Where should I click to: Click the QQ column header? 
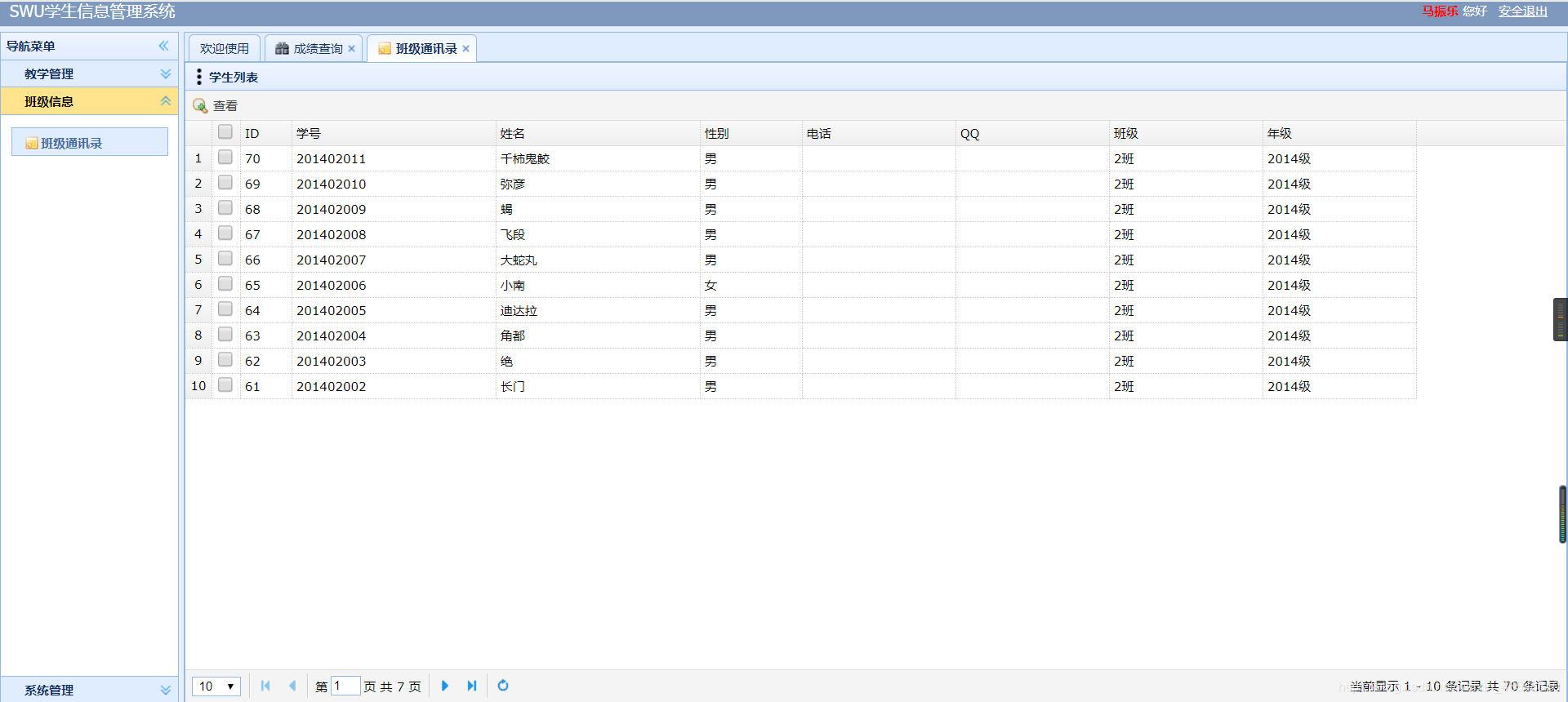1032,133
